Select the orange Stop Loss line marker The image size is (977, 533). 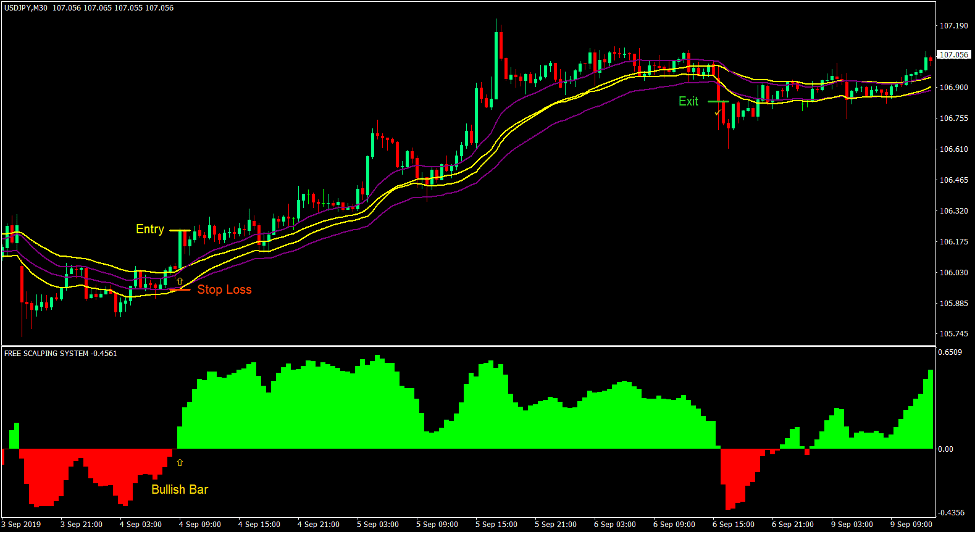(182, 290)
